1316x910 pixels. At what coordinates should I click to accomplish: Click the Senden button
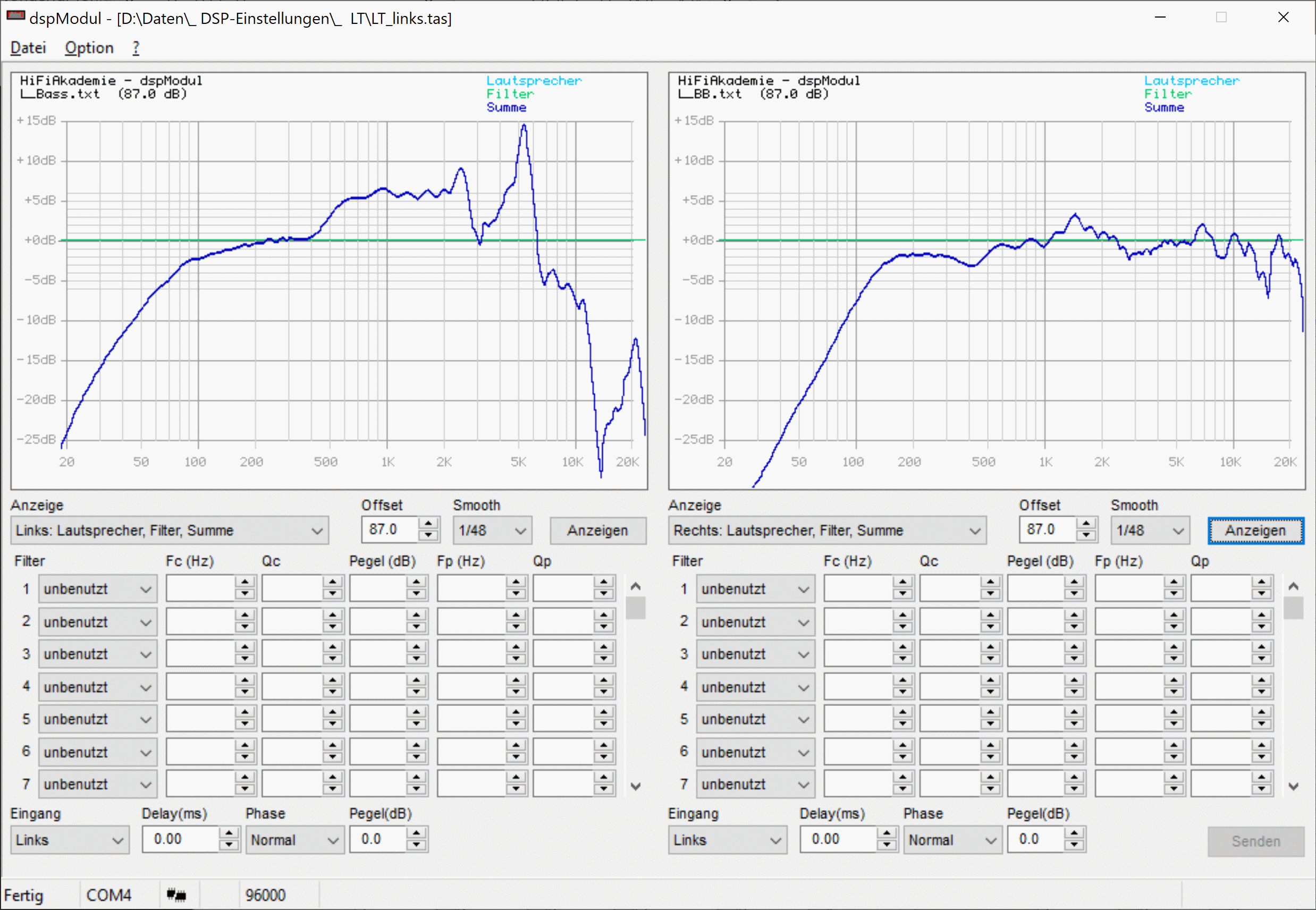[1255, 841]
